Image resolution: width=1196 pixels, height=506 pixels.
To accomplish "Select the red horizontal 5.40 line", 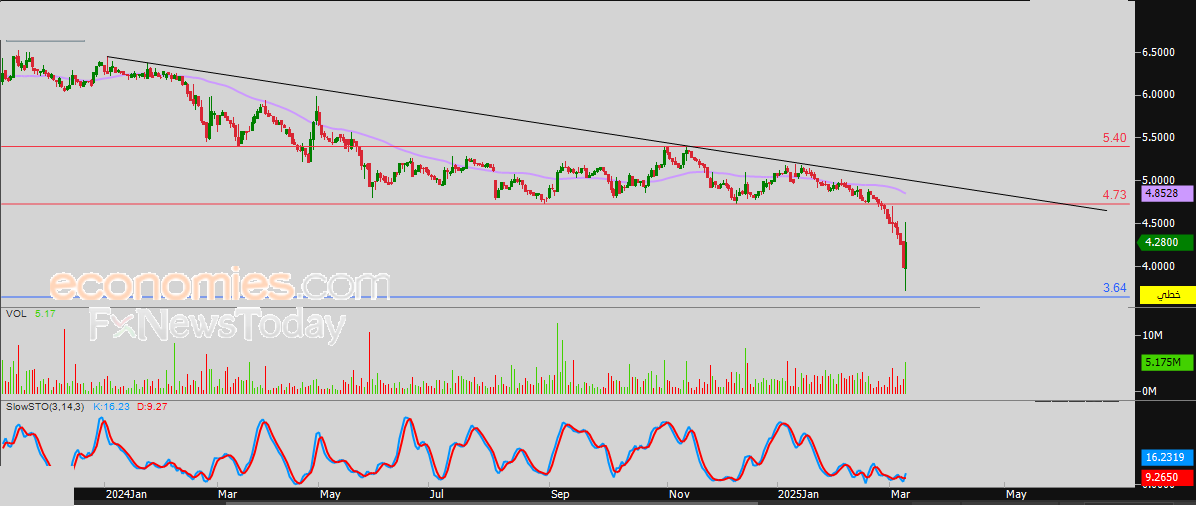I will (x=564, y=147).
